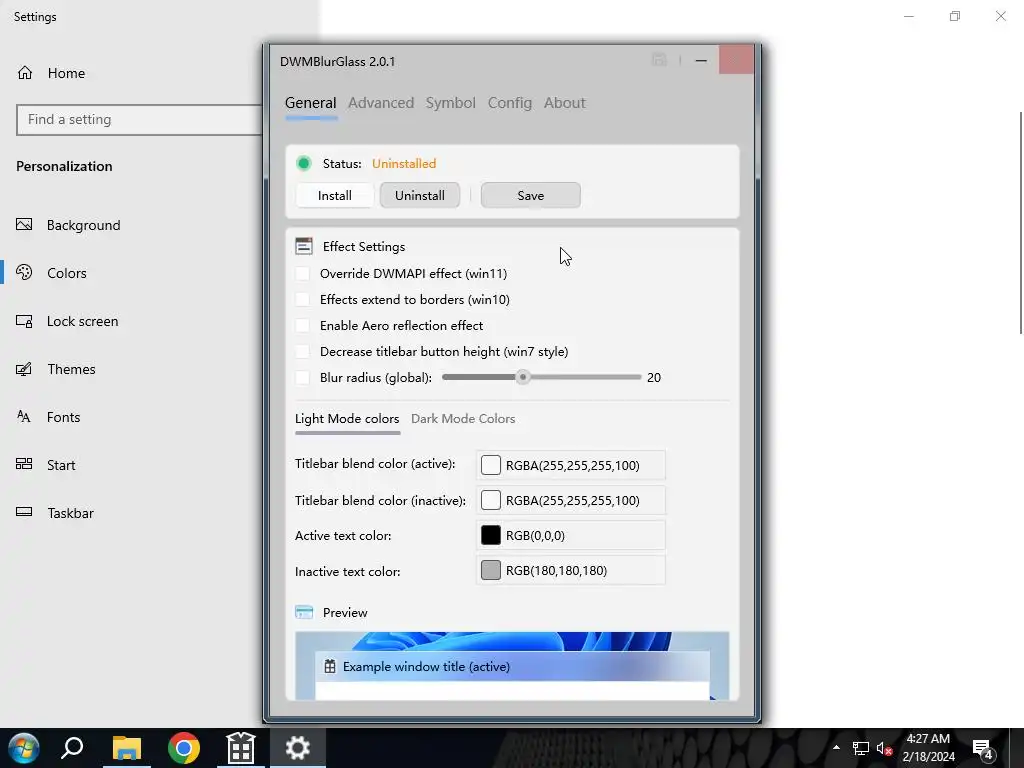Select Light Mode colors tab
This screenshot has height=768, width=1024.
[x=347, y=419]
